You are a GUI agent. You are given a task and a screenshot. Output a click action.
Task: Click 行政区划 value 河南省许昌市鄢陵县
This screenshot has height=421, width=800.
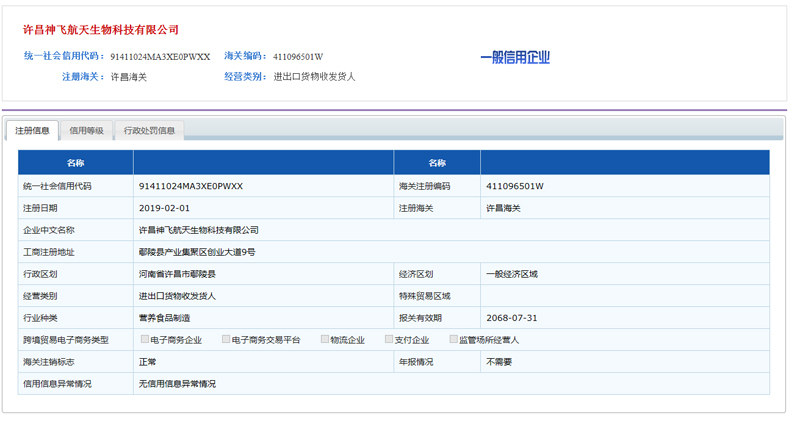[x=177, y=274]
